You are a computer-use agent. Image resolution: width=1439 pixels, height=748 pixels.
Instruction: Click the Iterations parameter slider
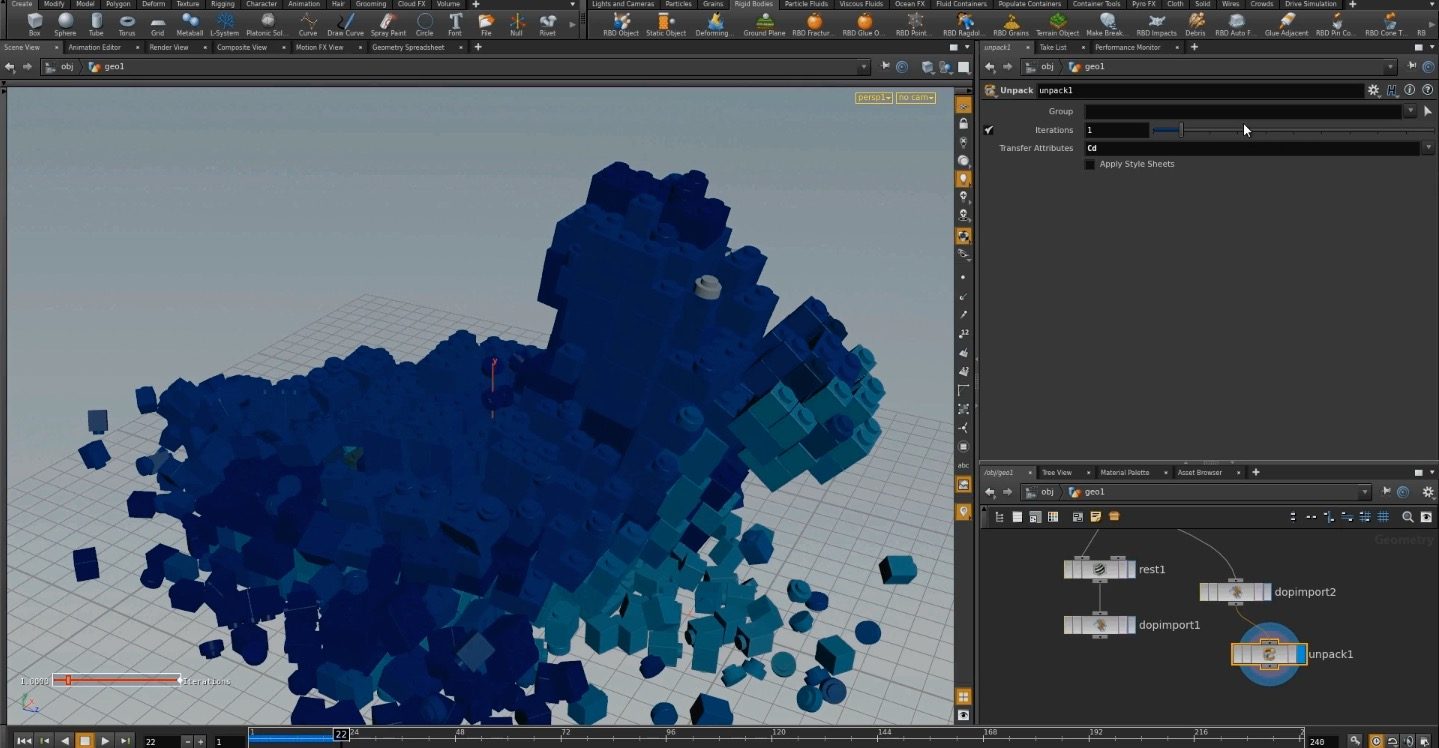1292,130
